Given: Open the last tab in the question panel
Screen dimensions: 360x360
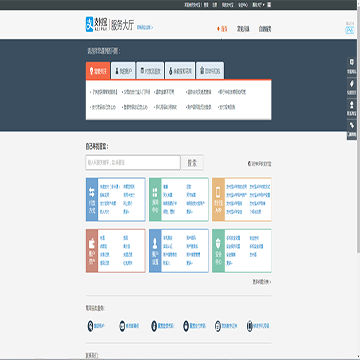Looking at the screenshot, I should pyautogui.click(x=210, y=71).
